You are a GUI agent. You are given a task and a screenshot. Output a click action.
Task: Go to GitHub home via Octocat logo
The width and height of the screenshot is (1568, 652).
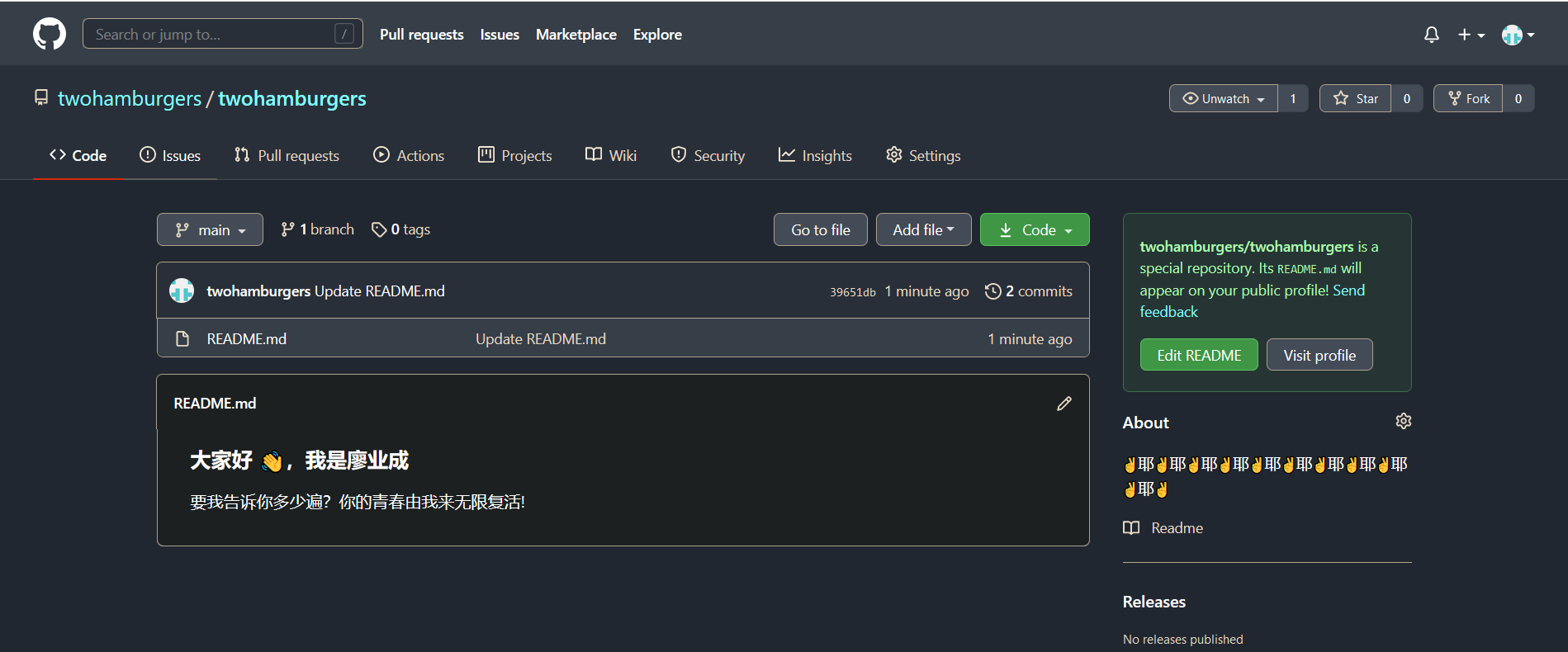[50, 34]
